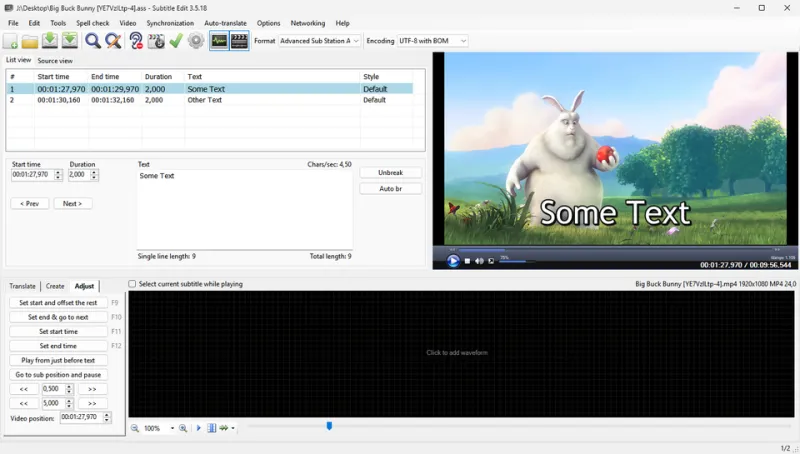
Task: Open the File menu
Action: pyautogui.click(x=13, y=23)
